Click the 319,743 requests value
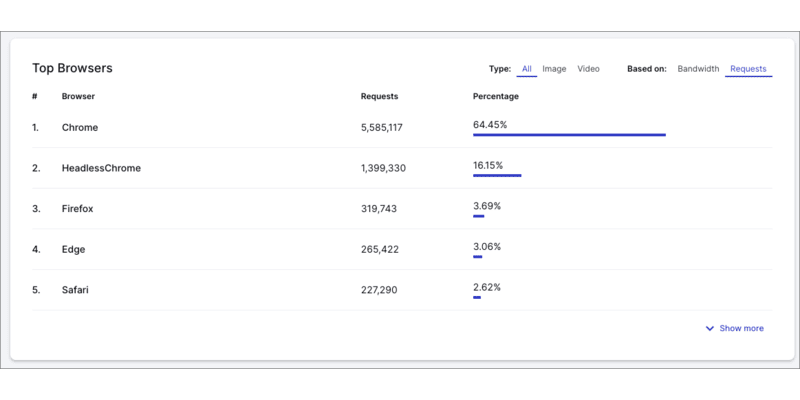This screenshot has width=800, height=400. (379, 209)
